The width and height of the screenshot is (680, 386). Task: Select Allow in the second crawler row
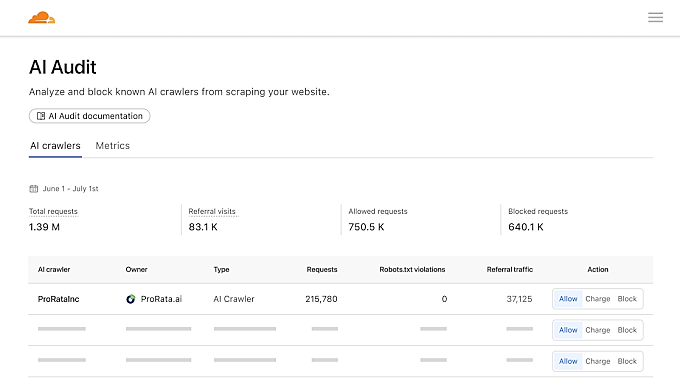(x=568, y=330)
